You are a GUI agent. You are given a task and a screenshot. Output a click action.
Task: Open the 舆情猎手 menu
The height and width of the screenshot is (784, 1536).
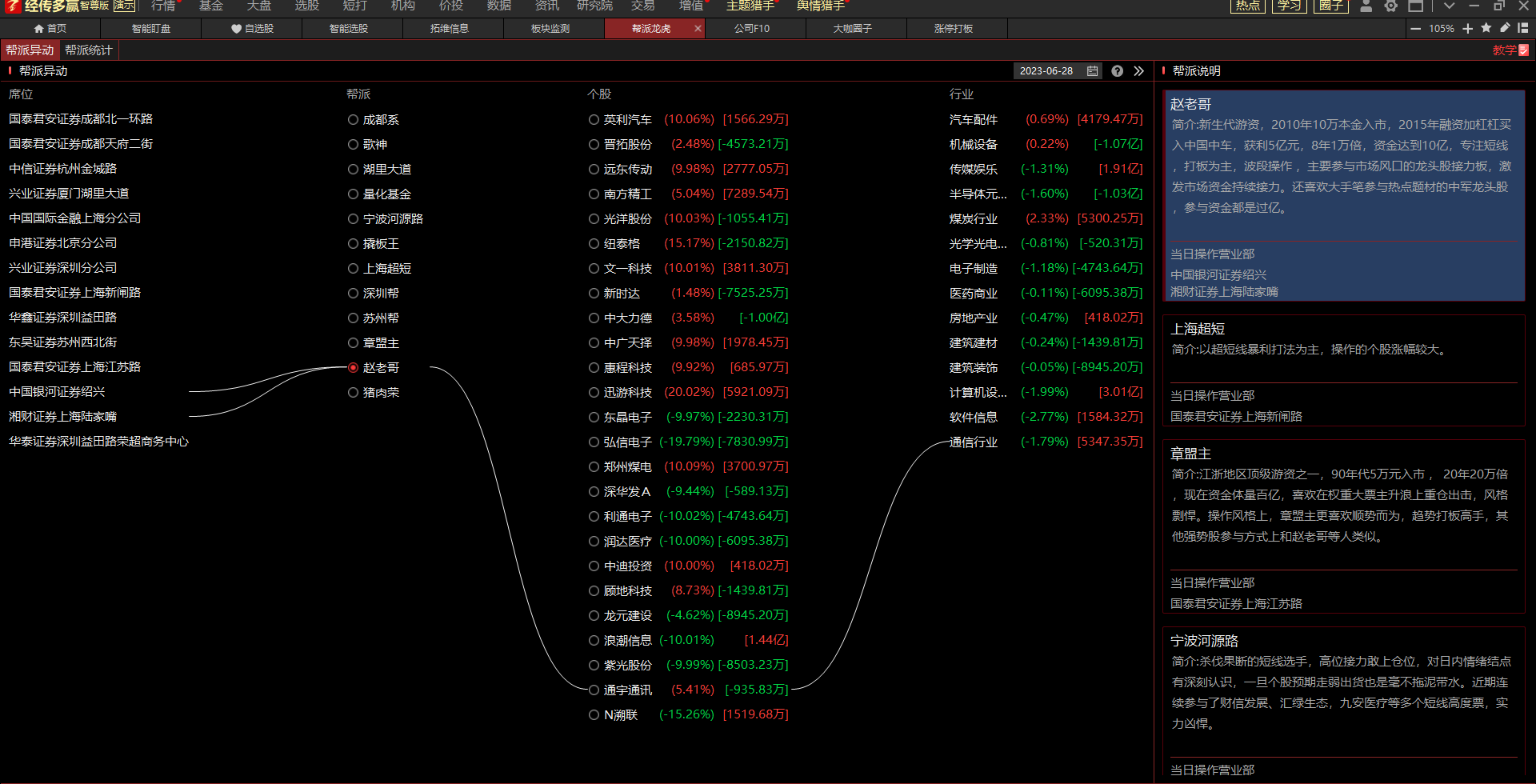click(x=821, y=6)
